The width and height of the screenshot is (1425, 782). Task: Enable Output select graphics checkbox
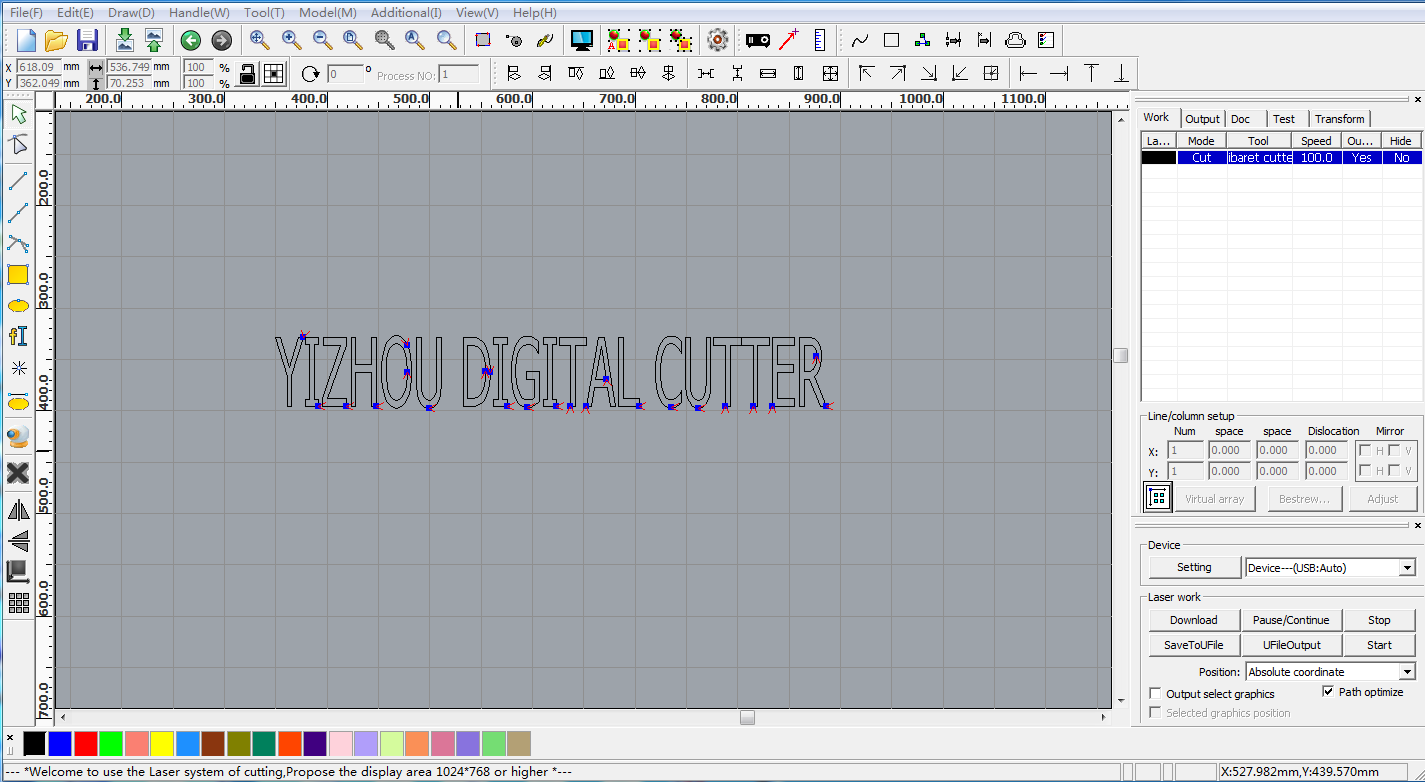[1156, 694]
